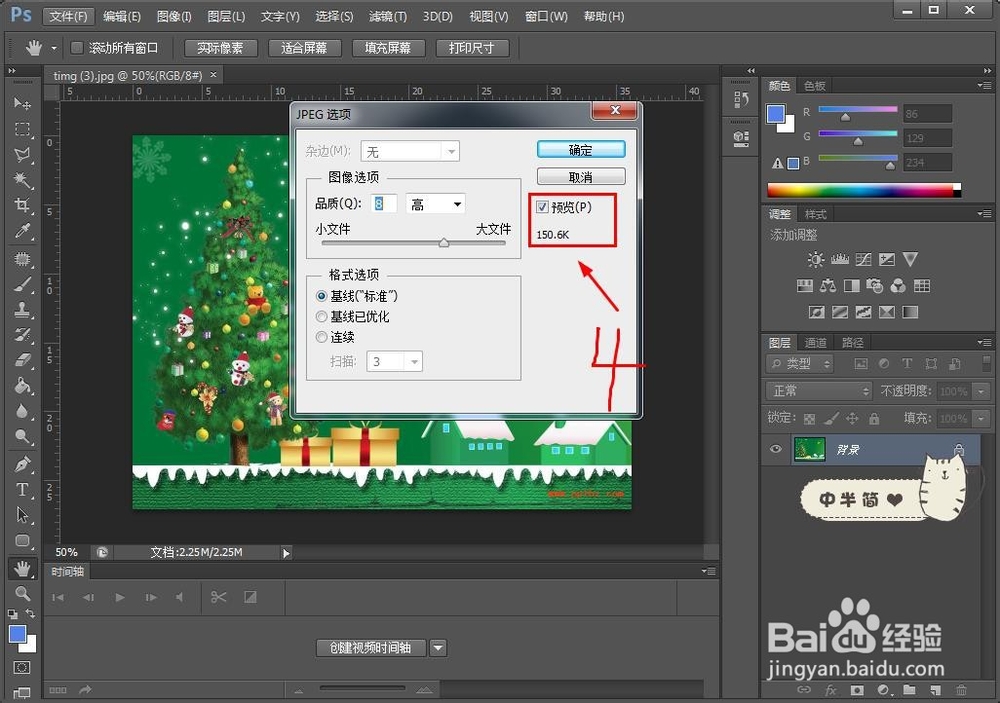
Task: Select the Clone Stamp tool
Action: coord(22,310)
